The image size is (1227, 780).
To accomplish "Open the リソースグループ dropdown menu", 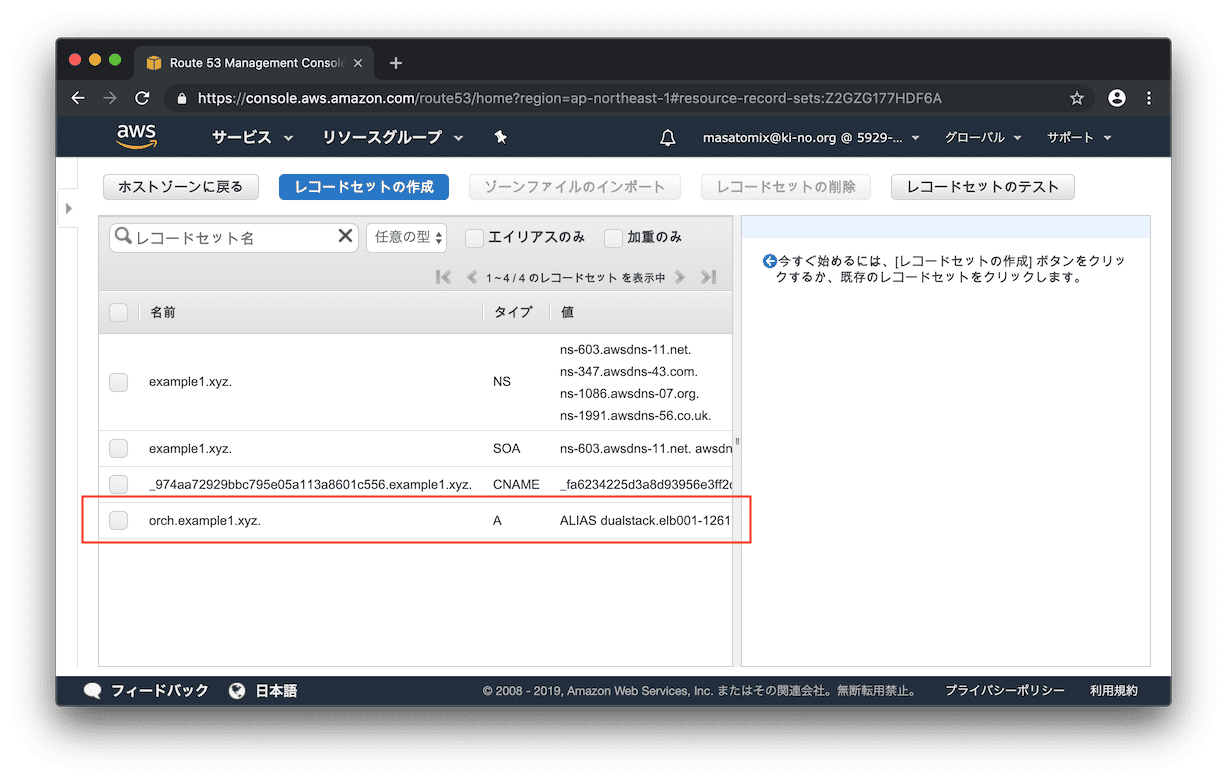I will coord(393,138).
